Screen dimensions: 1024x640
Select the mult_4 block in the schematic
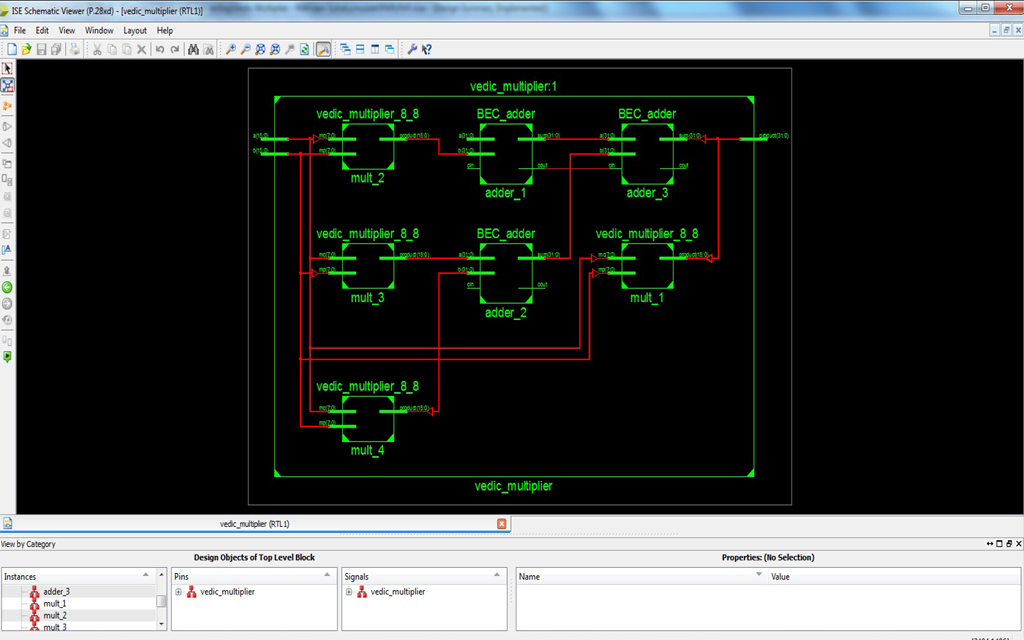pos(368,419)
